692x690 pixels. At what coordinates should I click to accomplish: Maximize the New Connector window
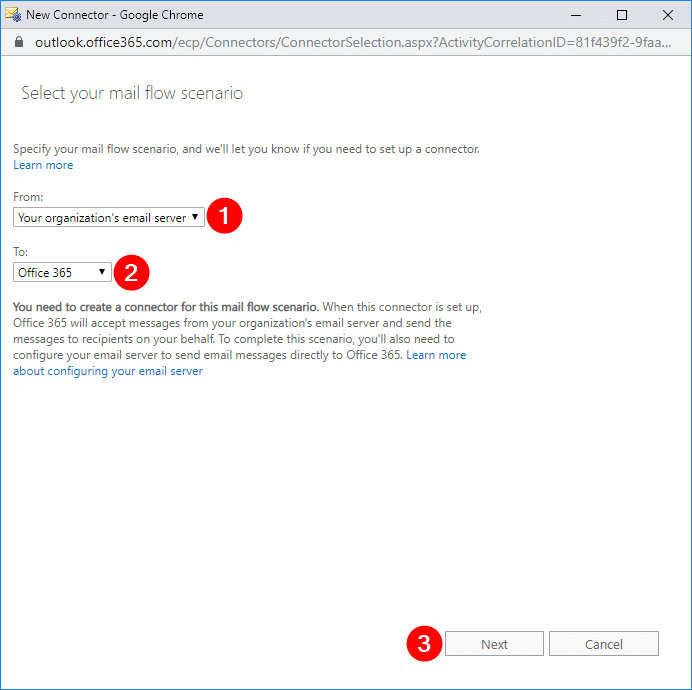point(621,15)
